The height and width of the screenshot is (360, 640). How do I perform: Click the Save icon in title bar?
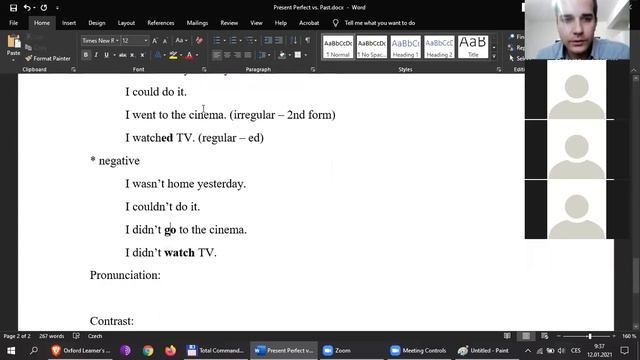13,7
